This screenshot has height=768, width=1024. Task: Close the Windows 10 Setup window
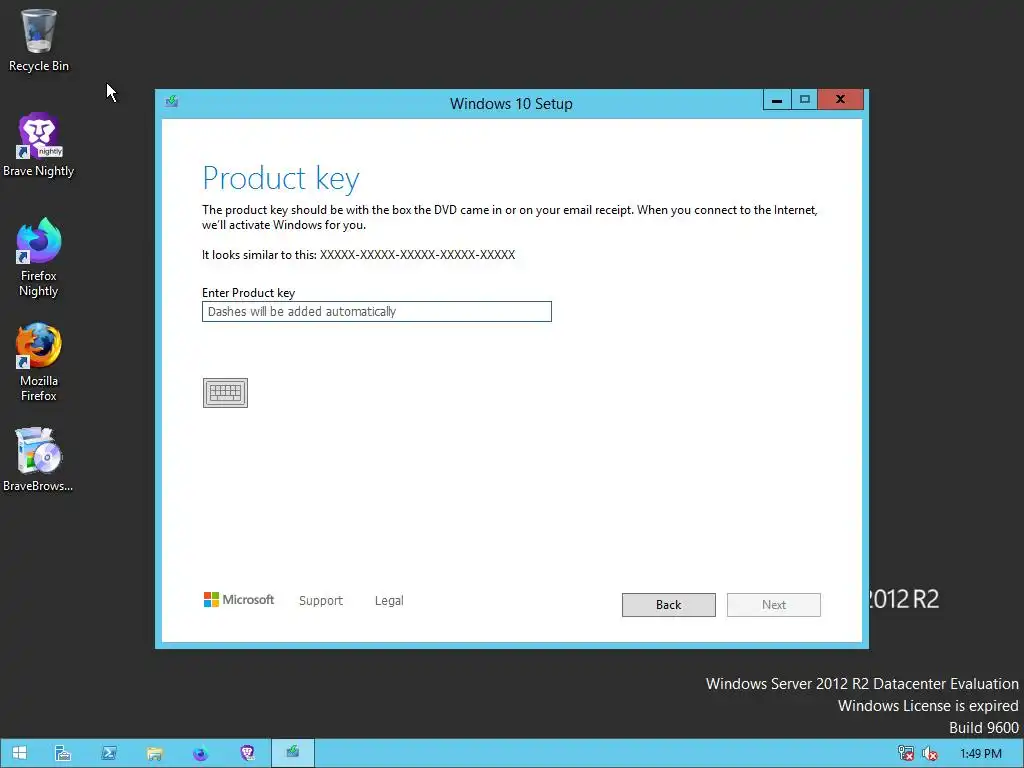coord(840,100)
